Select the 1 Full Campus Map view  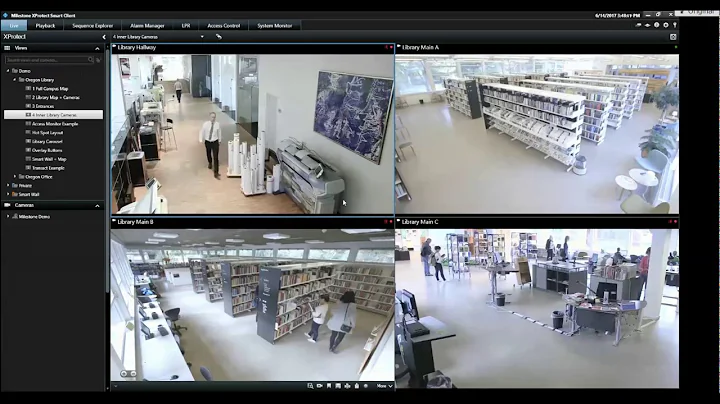[50, 89]
